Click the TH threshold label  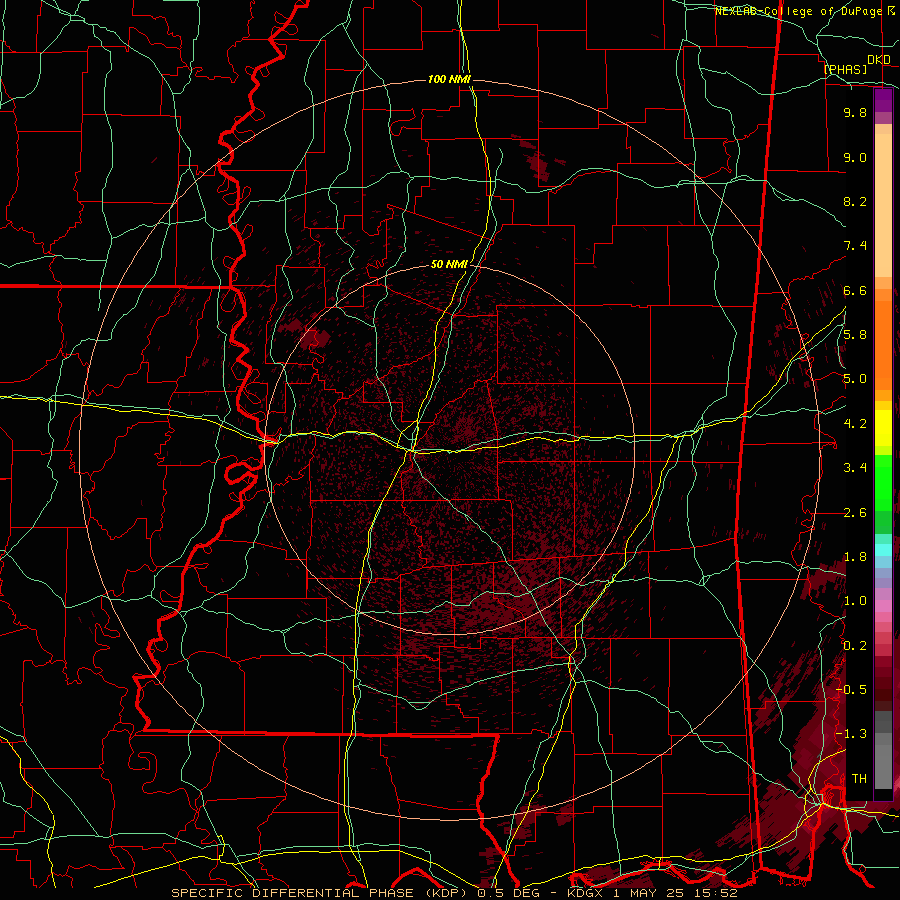point(859,779)
